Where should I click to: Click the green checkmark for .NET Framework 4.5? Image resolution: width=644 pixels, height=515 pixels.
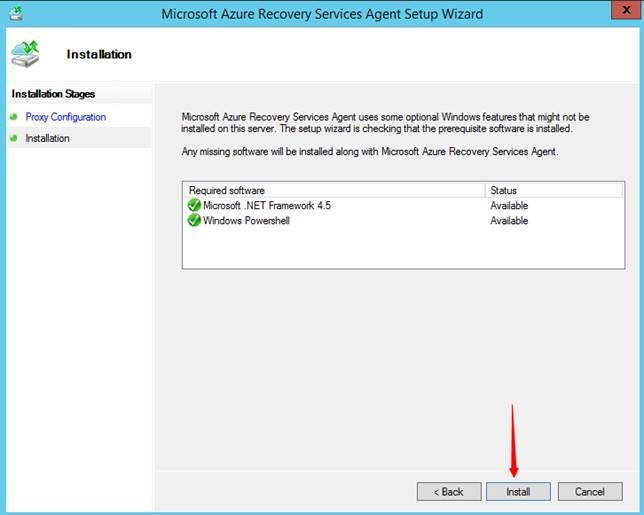[x=194, y=205]
